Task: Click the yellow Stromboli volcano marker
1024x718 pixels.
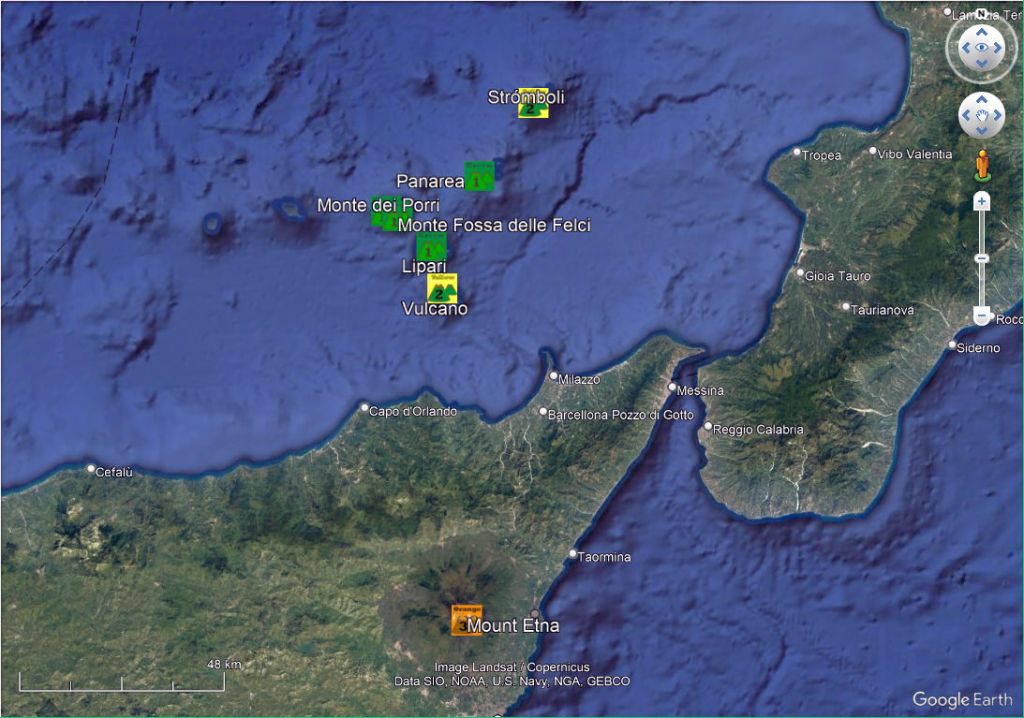Action: pos(532,105)
